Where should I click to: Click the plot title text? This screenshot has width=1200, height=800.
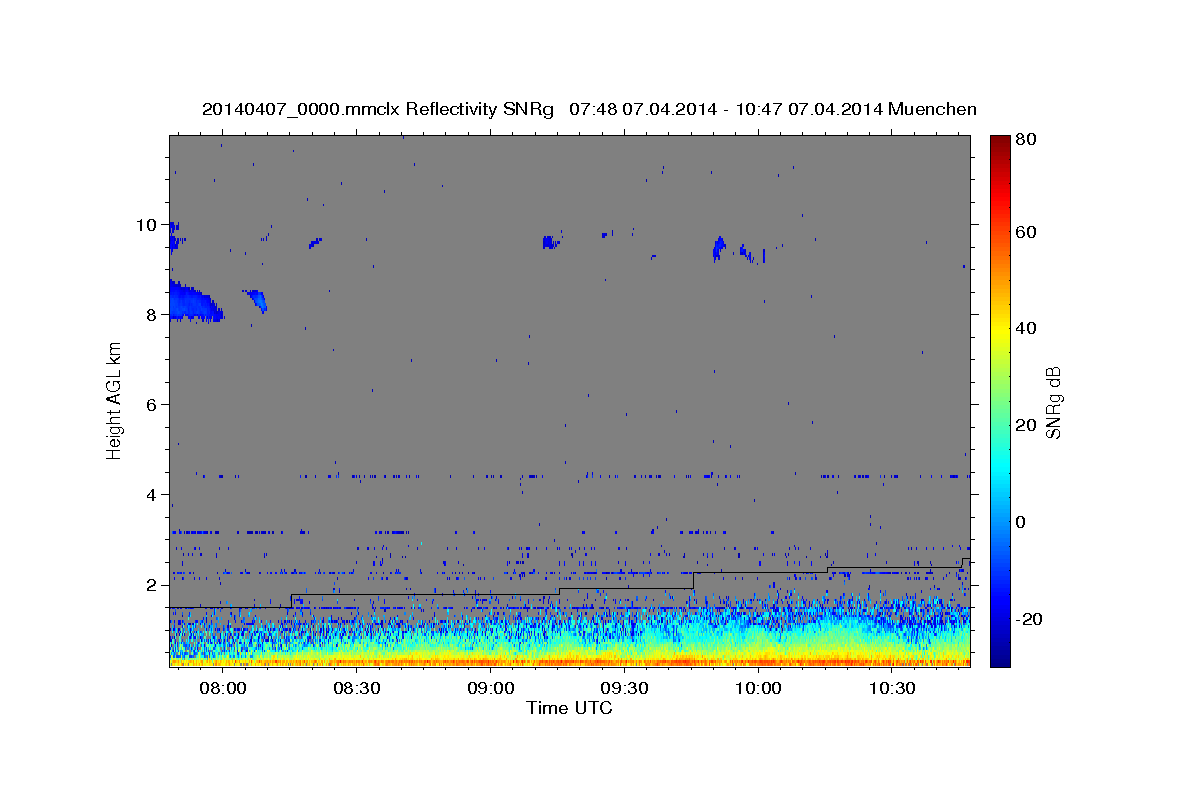click(x=589, y=109)
